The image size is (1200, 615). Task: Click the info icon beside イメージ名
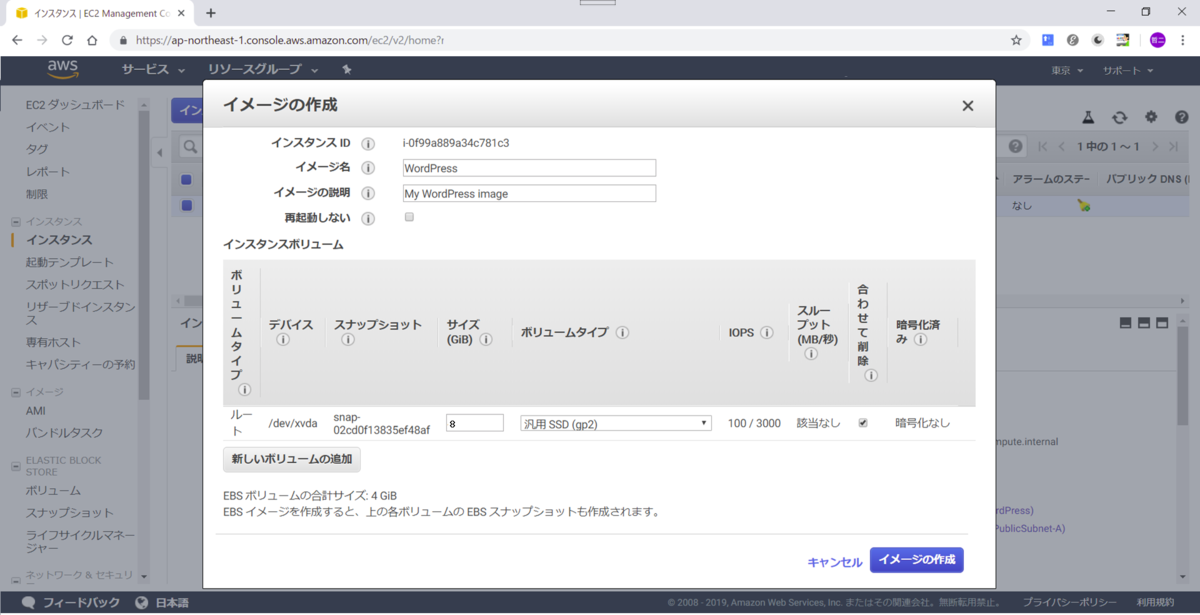point(367,167)
